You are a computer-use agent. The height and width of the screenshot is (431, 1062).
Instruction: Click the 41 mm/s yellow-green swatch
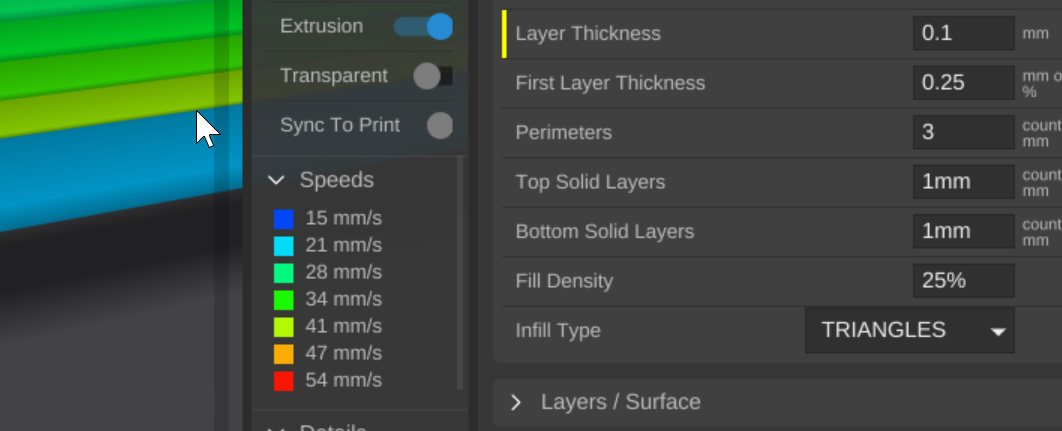(x=284, y=327)
